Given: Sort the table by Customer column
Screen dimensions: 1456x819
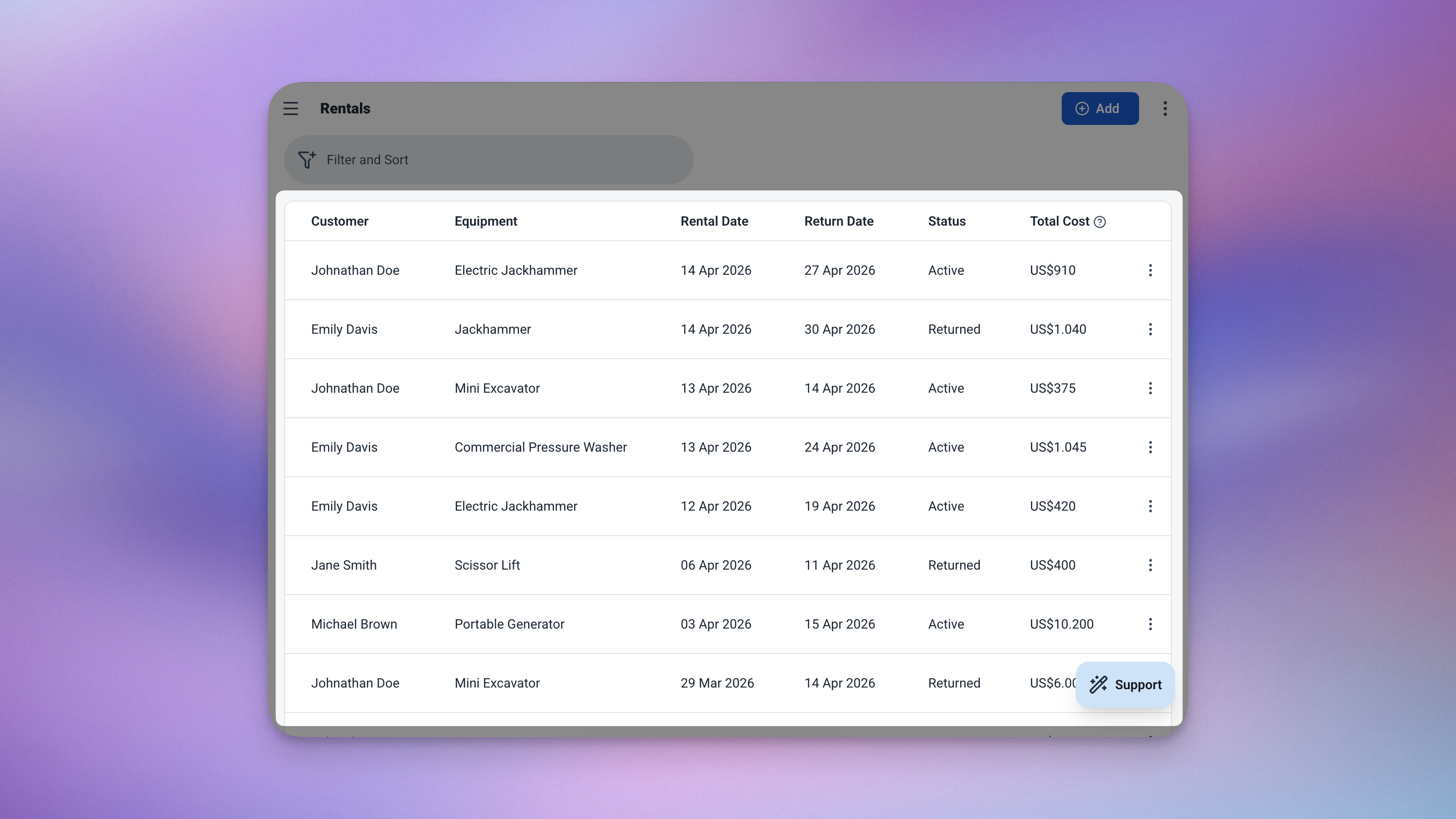Looking at the screenshot, I should [x=339, y=221].
